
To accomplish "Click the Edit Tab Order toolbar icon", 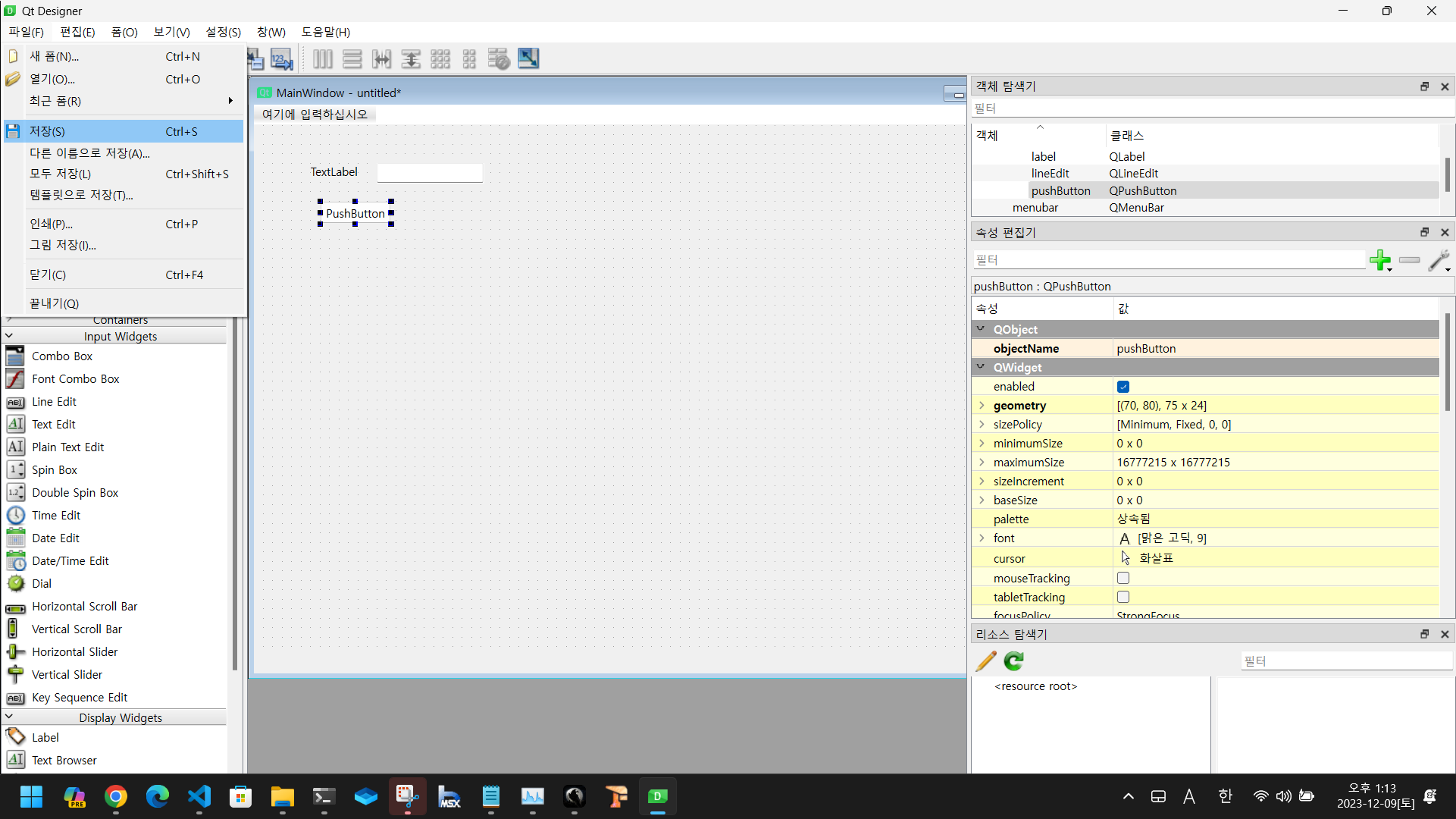I will coord(281,59).
